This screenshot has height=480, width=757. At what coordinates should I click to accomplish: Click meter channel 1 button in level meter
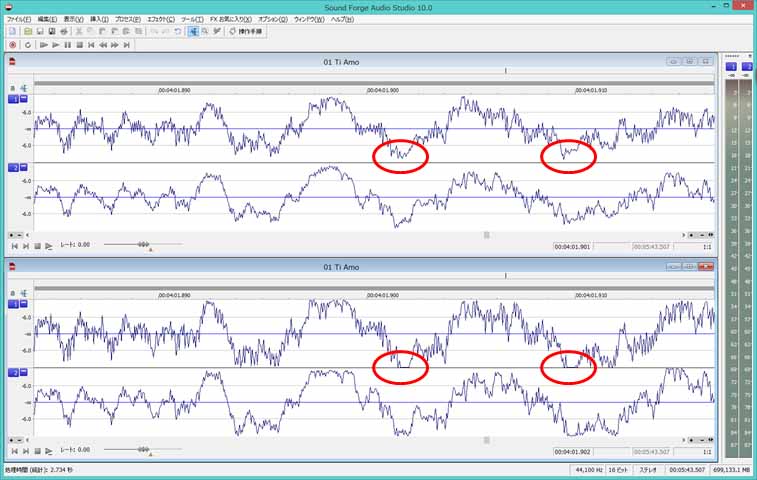pos(731,67)
